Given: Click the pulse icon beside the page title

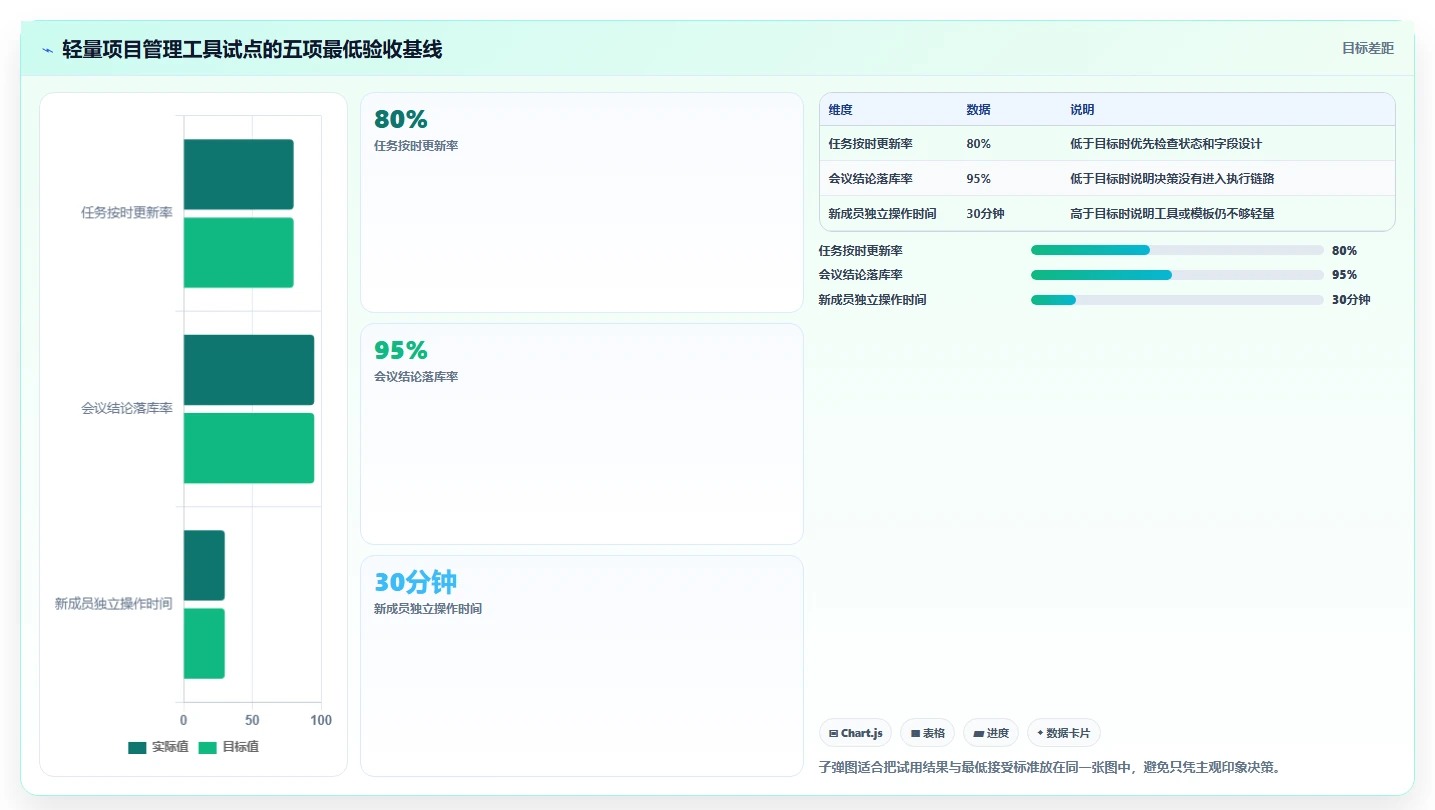Looking at the screenshot, I should pyautogui.click(x=48, y=50).
